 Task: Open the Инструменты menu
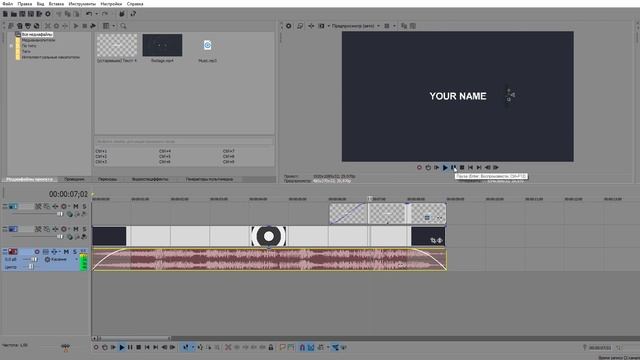click(82, 4)
